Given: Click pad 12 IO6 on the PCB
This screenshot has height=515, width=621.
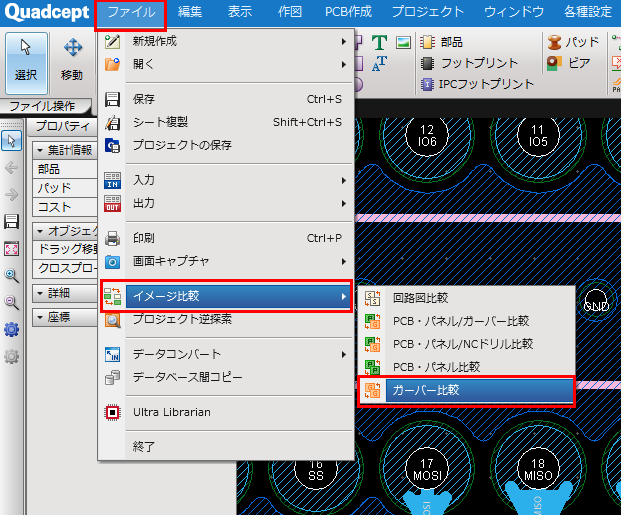Looking at the screenshot, I should [427, 135].
